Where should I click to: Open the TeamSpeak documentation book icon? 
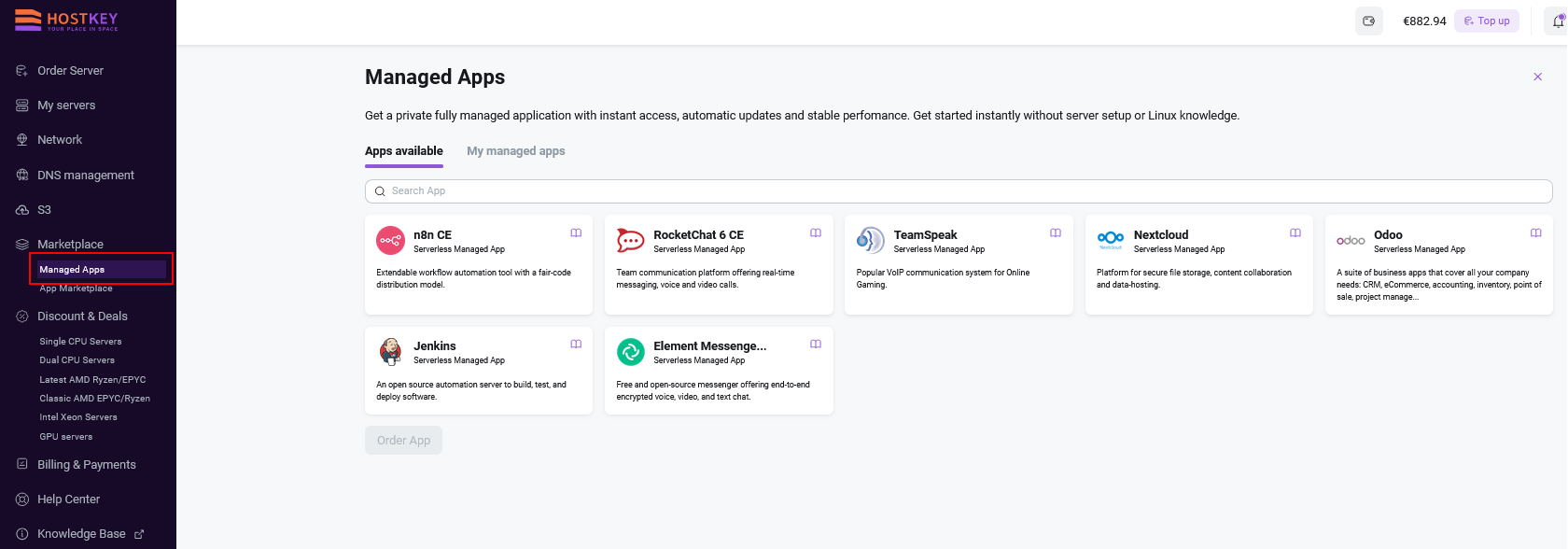coord(1056,233)
